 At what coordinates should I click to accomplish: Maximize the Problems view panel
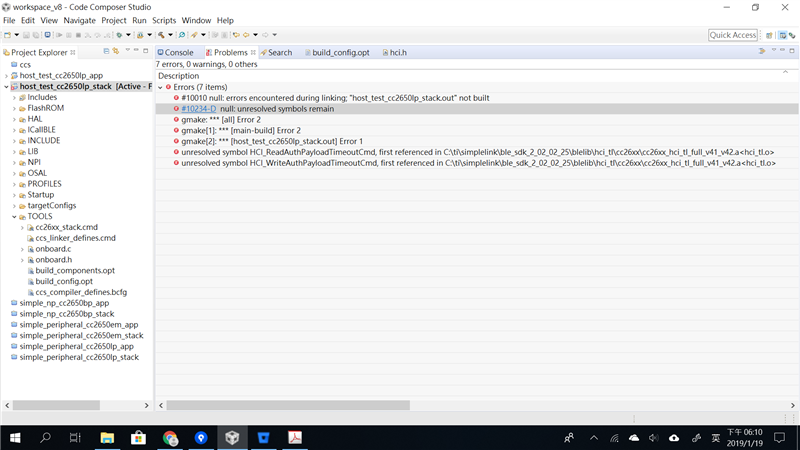tap(792, 51)
